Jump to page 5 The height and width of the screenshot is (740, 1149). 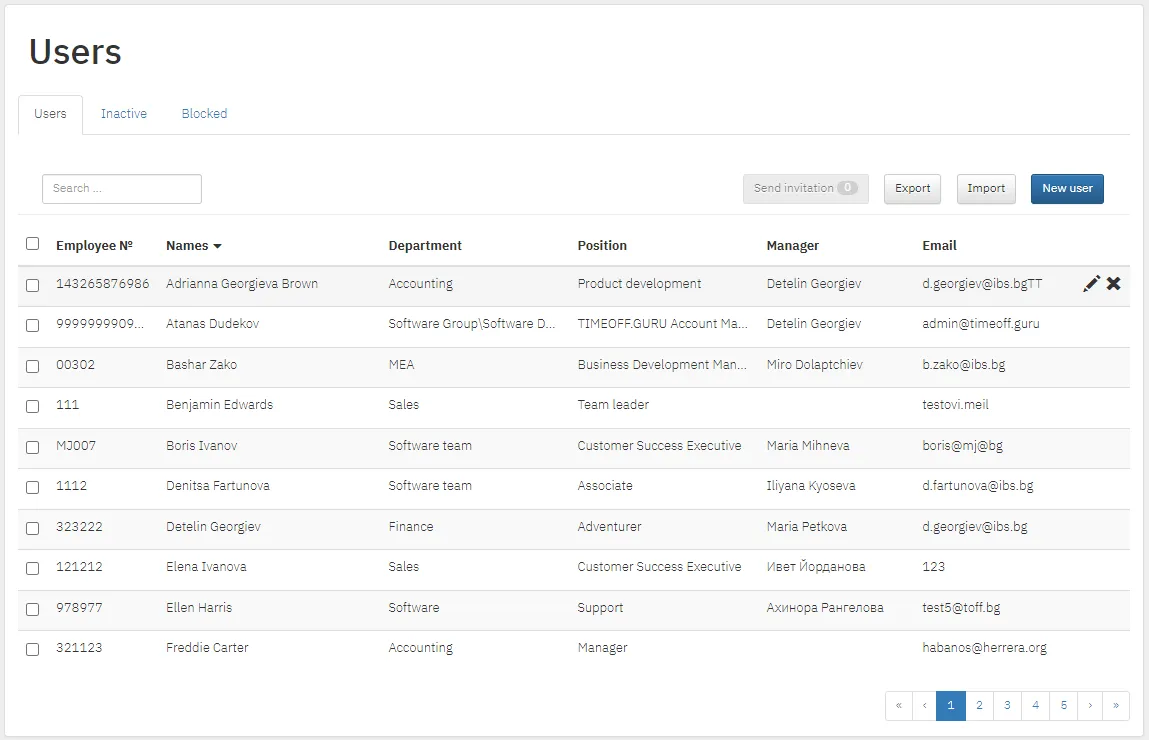[1064, 706]
